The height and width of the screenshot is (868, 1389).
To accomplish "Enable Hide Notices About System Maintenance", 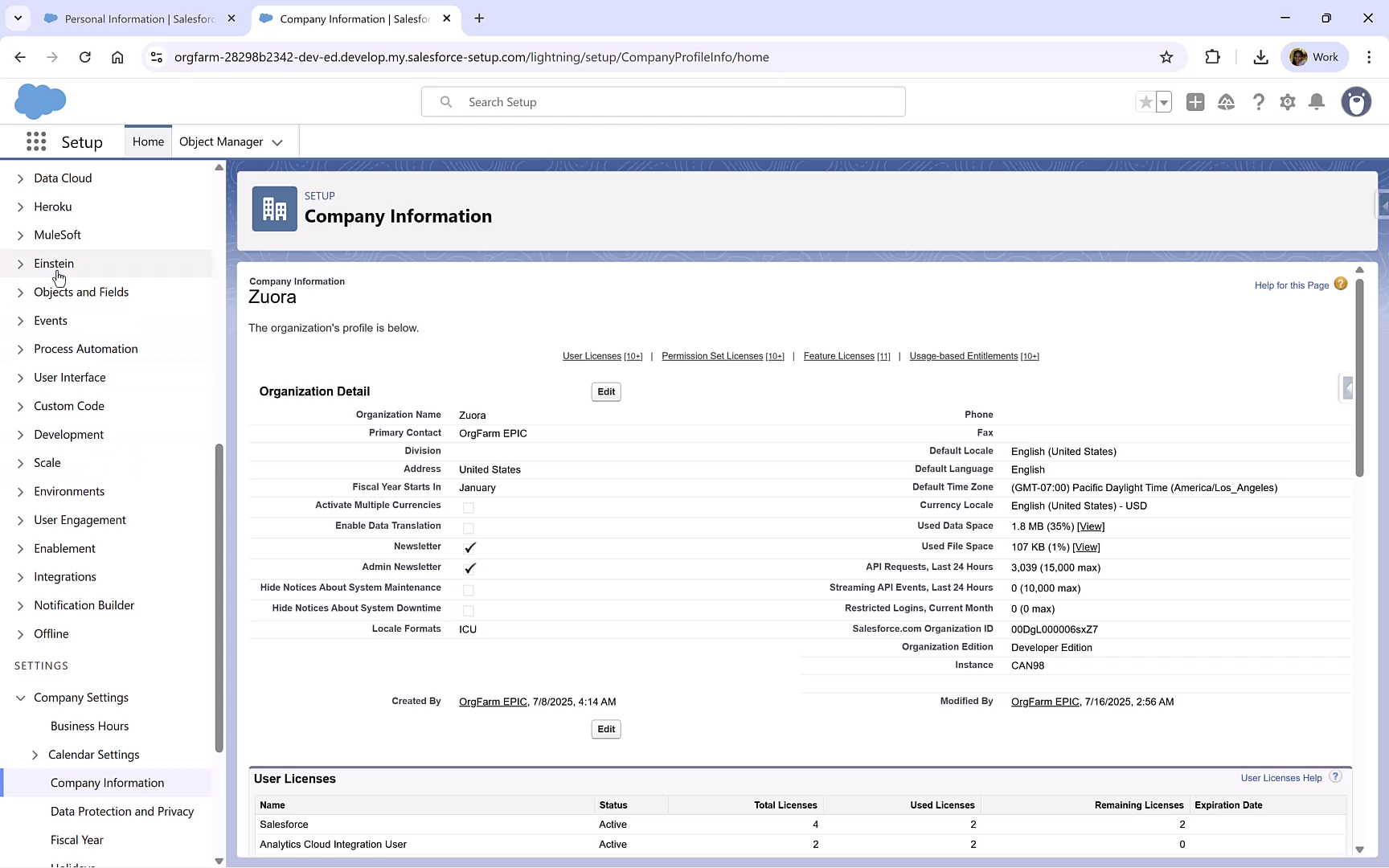I will pos(468,589).
